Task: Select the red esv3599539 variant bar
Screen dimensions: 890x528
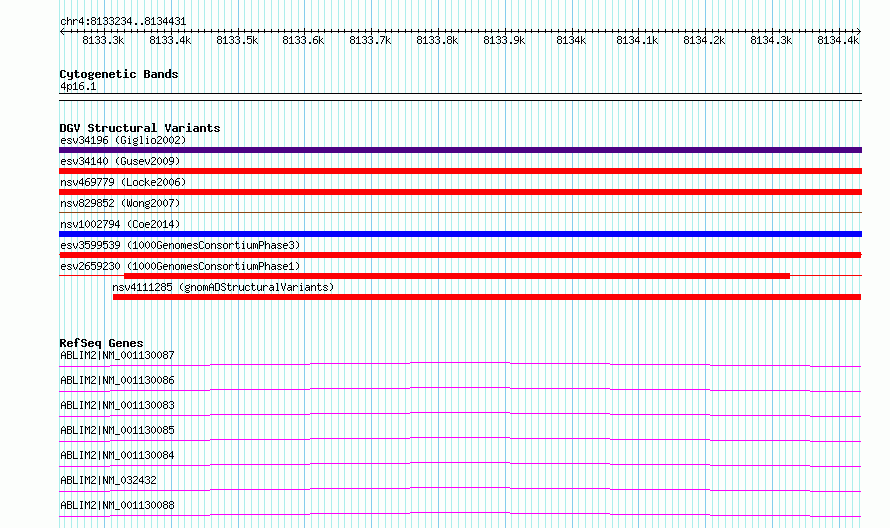Action: pos(460,255)
